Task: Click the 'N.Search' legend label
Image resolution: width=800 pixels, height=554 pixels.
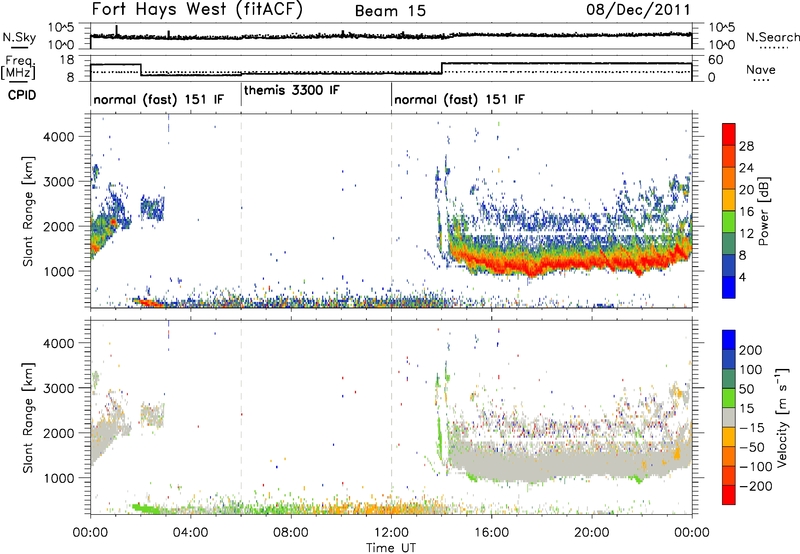Action: [773, 37]
